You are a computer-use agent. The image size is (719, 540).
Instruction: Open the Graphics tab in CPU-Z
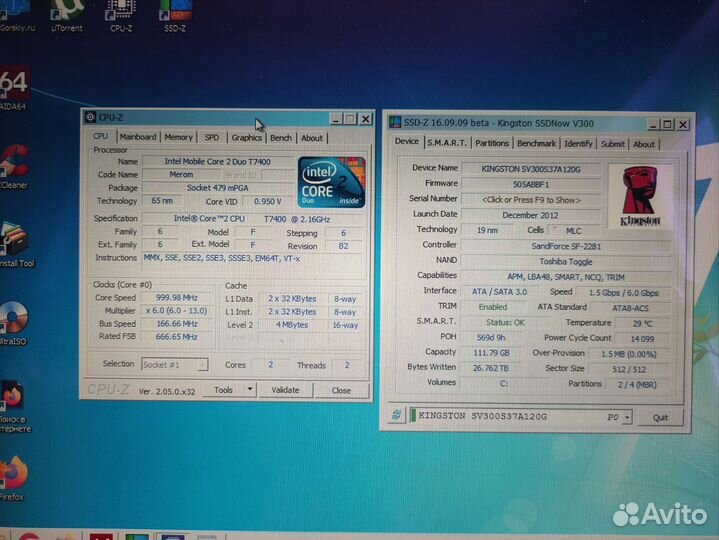pos(246,138)
